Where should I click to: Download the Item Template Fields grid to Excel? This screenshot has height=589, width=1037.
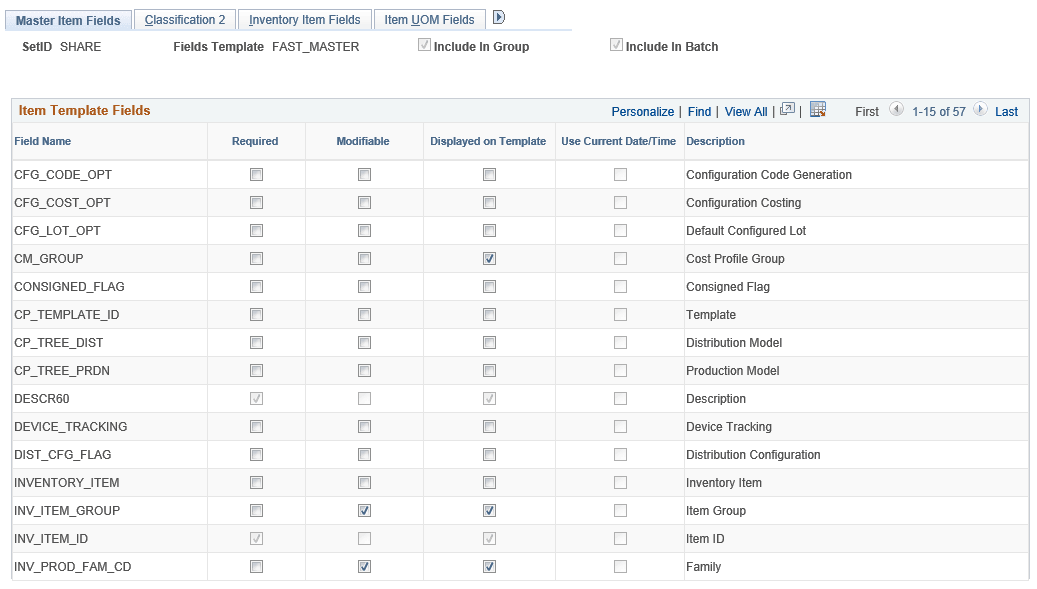(x=818, y=111)
